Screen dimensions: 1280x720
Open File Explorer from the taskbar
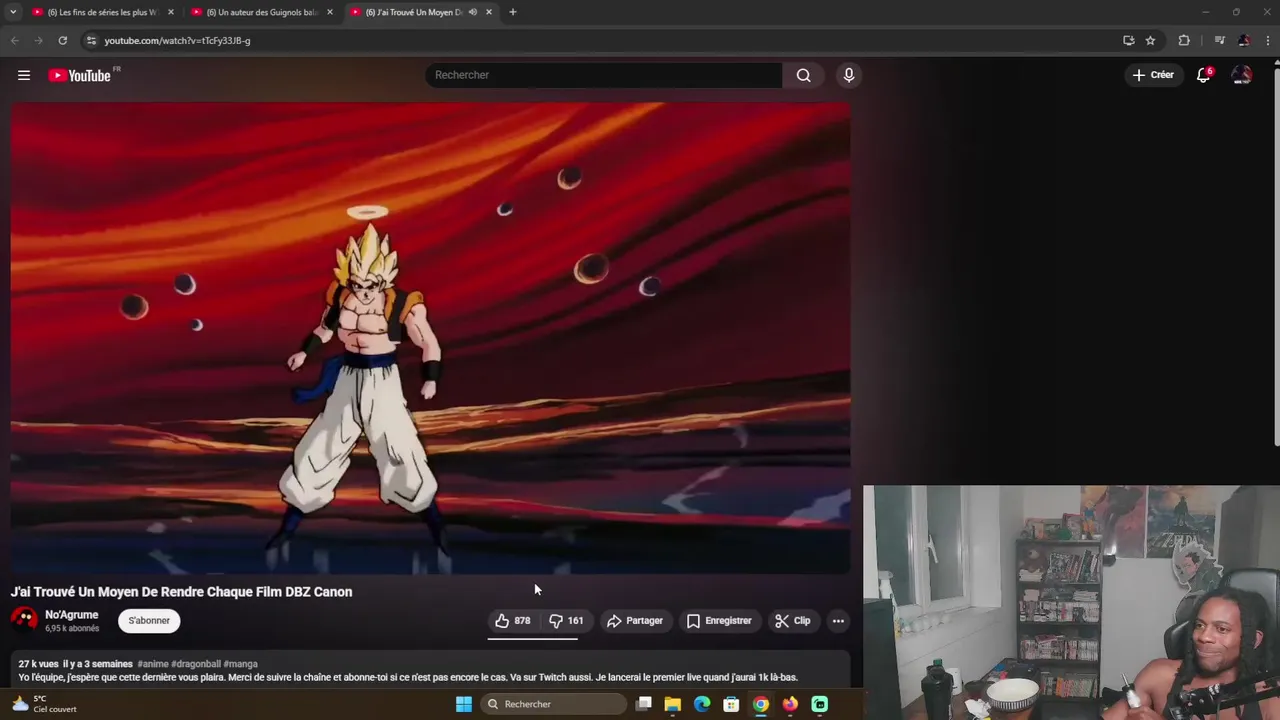pyautogui.click(x=673, y=704)
